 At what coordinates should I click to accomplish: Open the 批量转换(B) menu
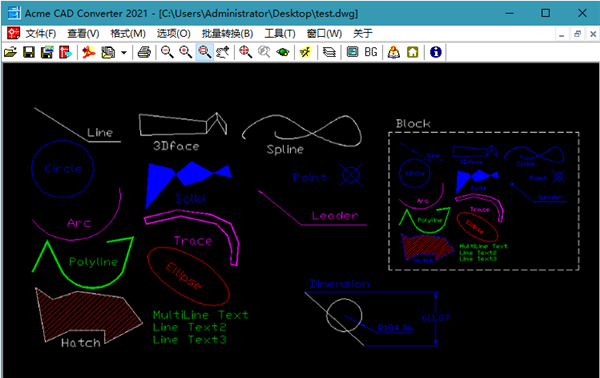227,34
